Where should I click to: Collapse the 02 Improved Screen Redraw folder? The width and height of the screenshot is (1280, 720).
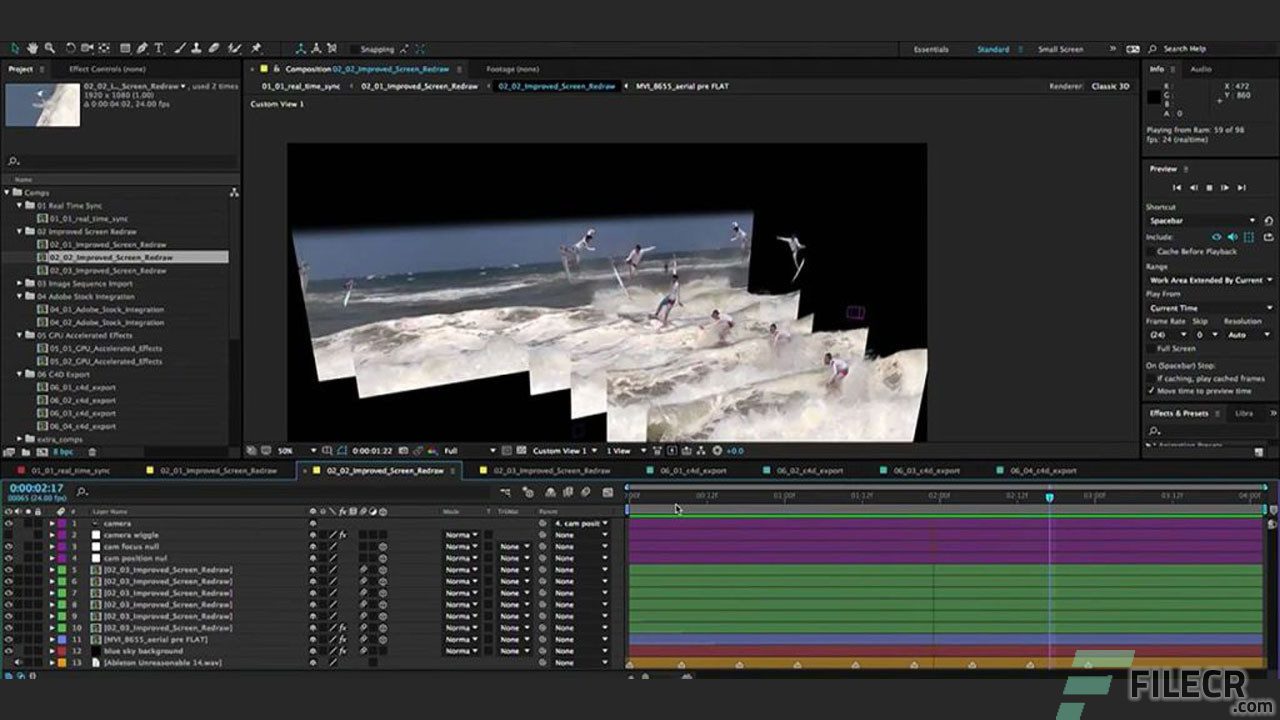click(x=17, y=231)
